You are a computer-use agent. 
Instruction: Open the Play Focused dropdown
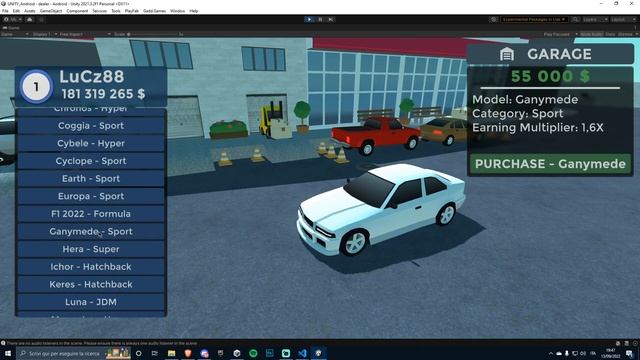point(560,34)
